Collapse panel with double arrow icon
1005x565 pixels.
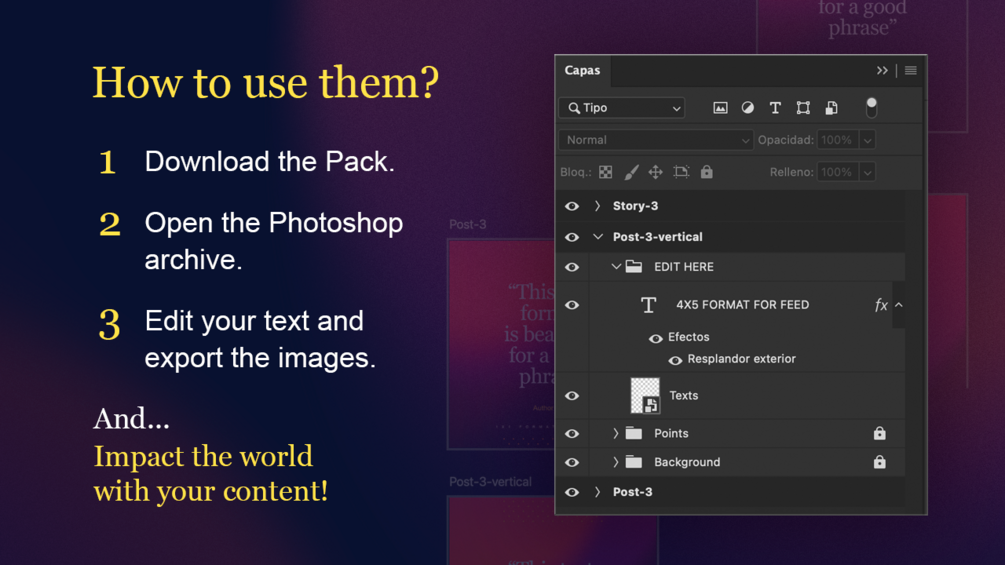click(883, 70)
